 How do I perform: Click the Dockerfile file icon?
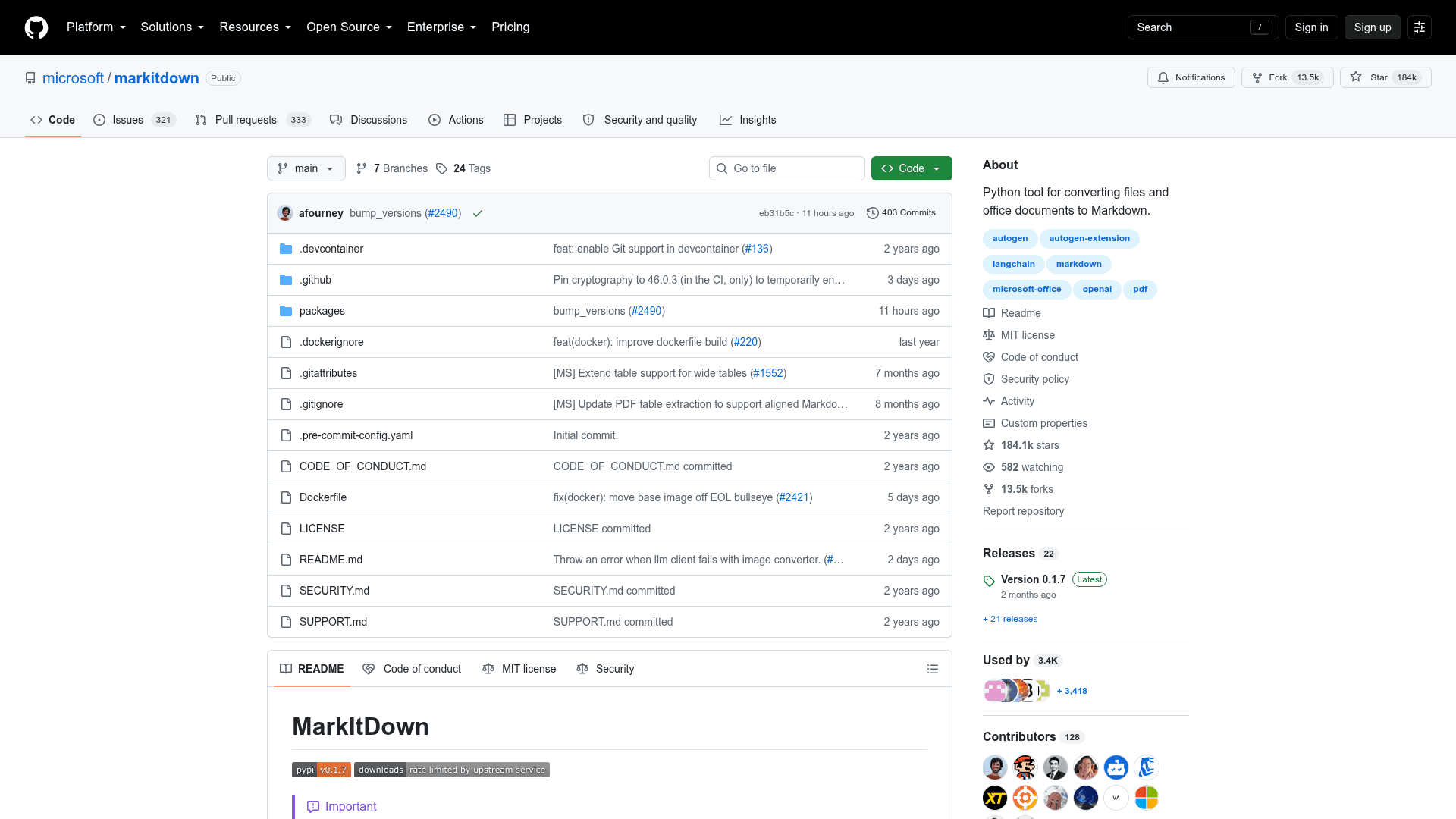coord(286,497)
